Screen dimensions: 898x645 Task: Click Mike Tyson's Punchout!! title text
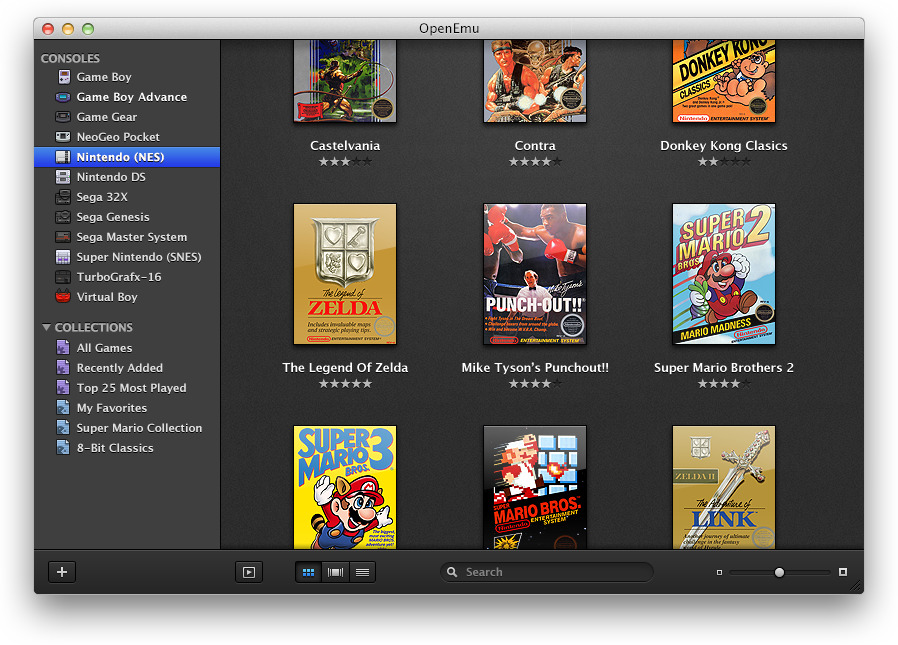click(x=535, y=368)
